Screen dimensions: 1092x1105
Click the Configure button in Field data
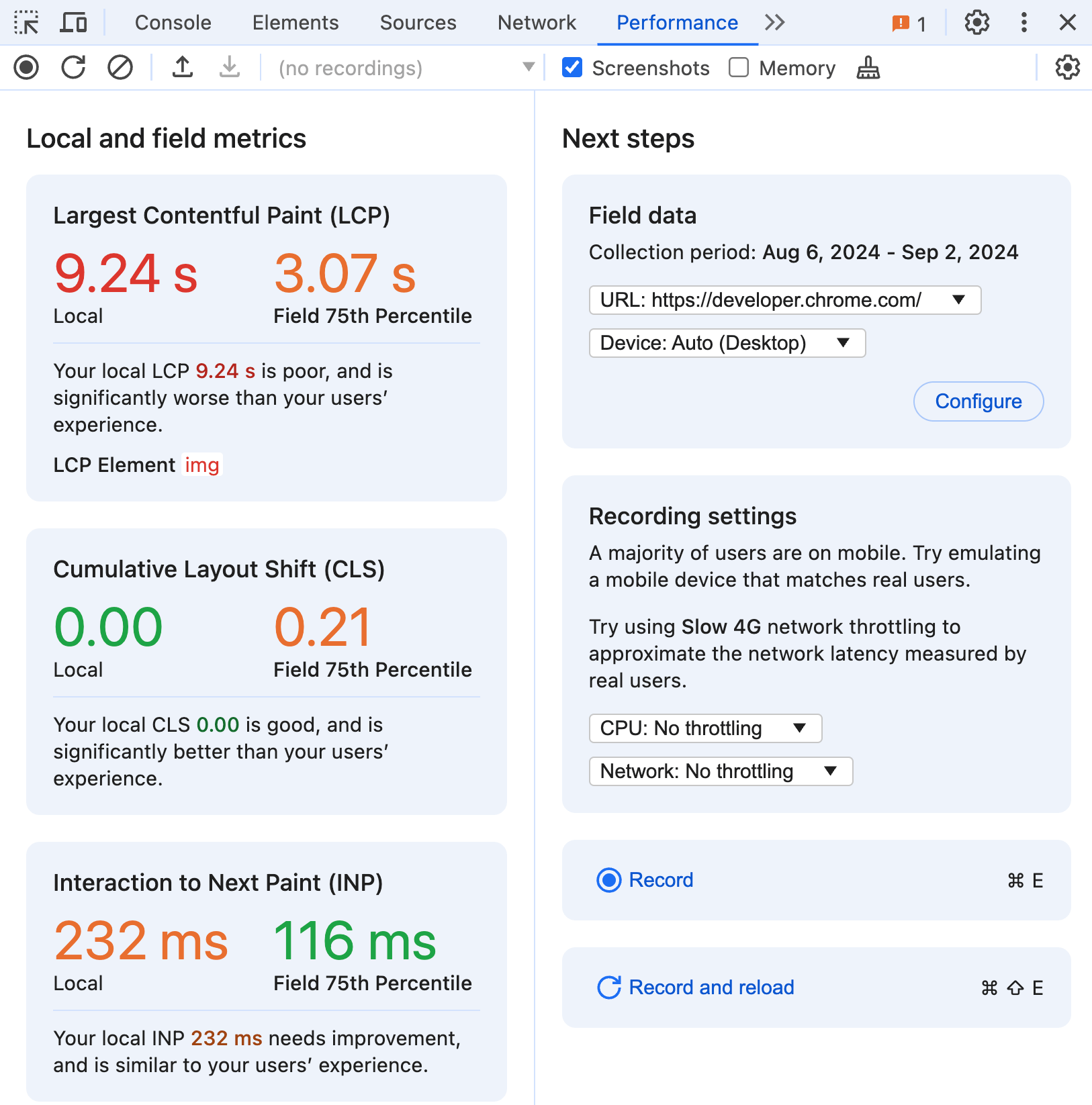point(978,401)
